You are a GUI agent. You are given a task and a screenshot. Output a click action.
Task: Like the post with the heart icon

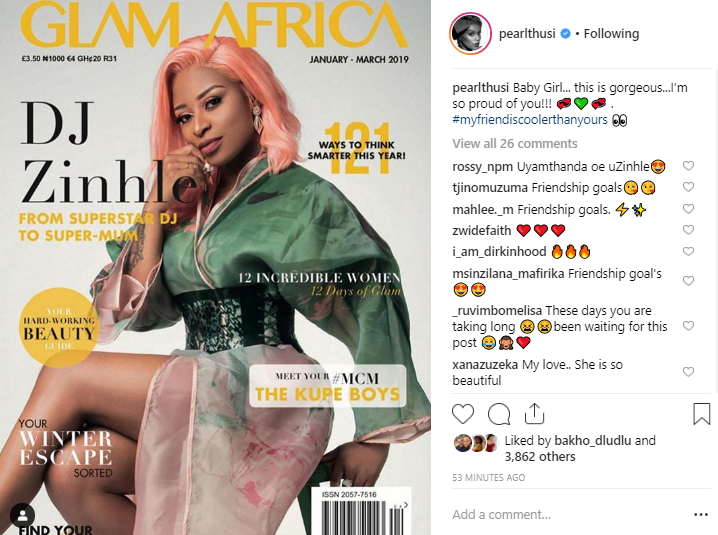pyautogui.click(x=463, y=414)
